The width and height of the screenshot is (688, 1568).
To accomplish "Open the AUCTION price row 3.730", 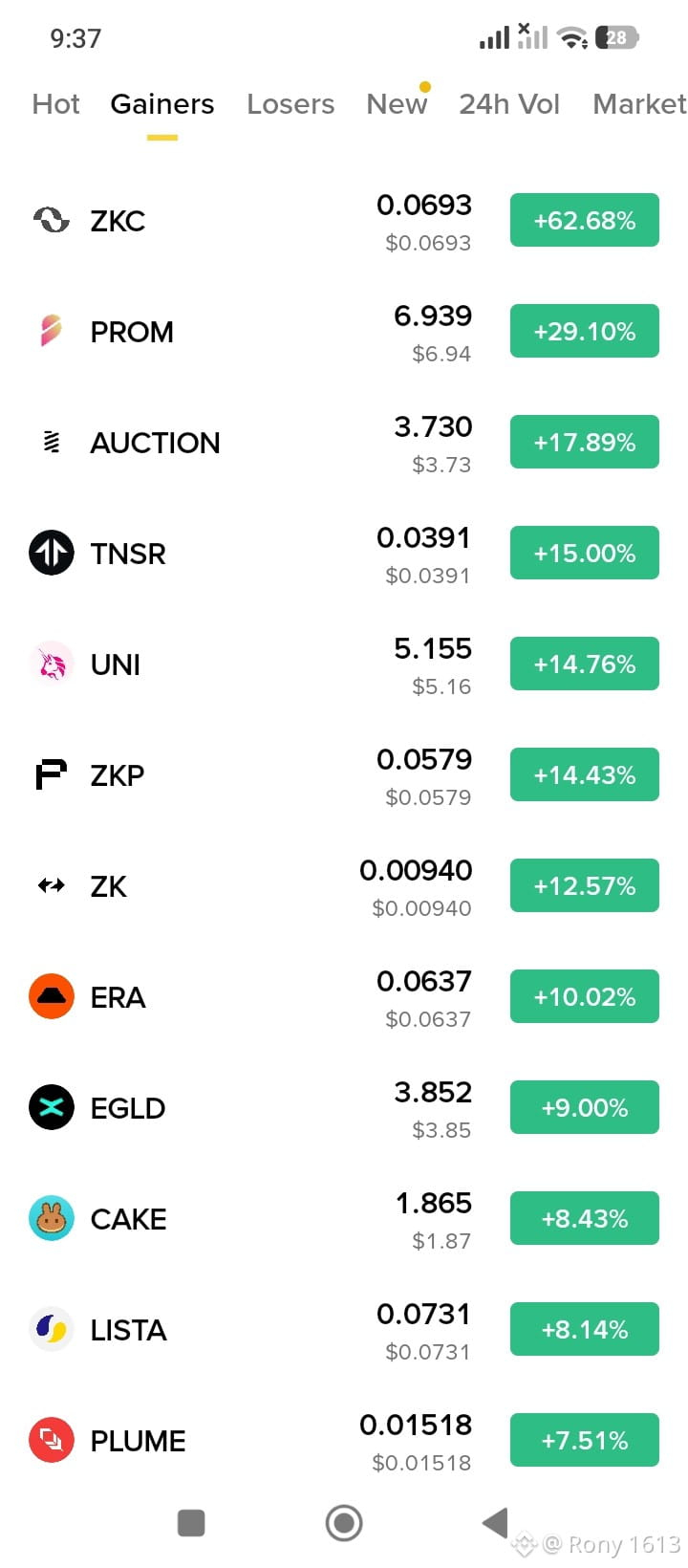I will pos(344,443).
